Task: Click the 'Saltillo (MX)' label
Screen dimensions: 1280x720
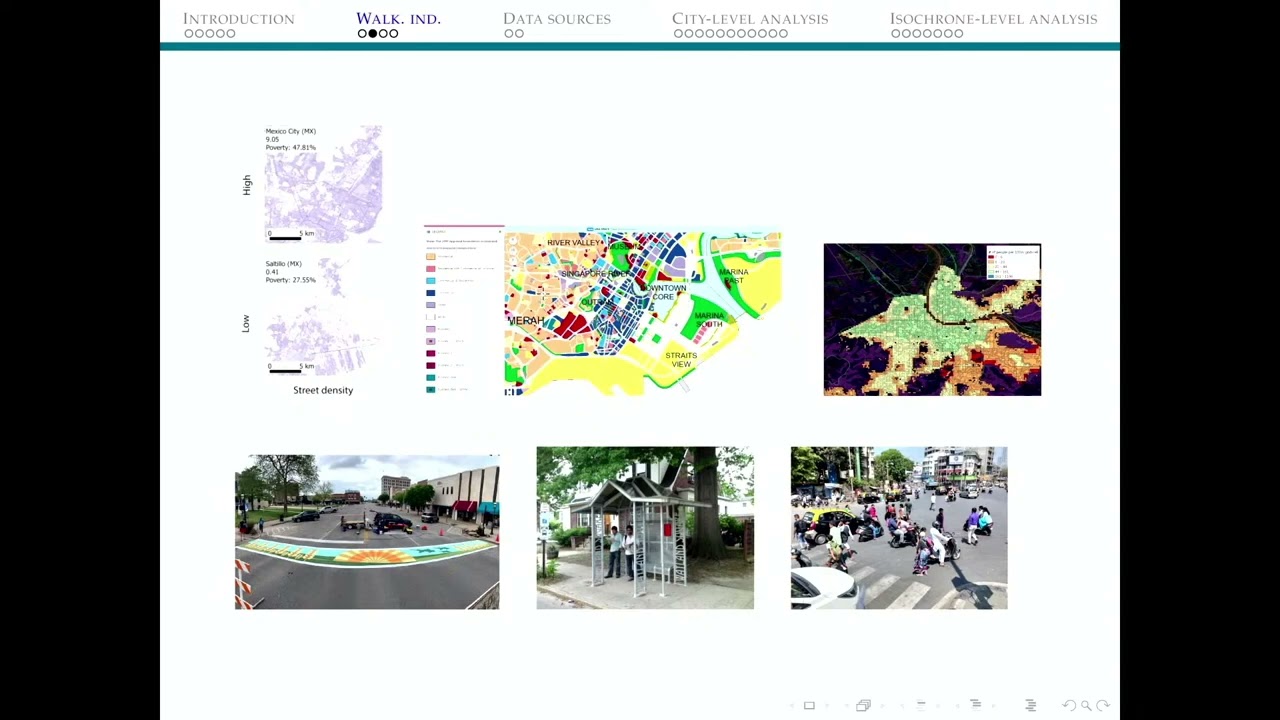Action: (284, 264)
